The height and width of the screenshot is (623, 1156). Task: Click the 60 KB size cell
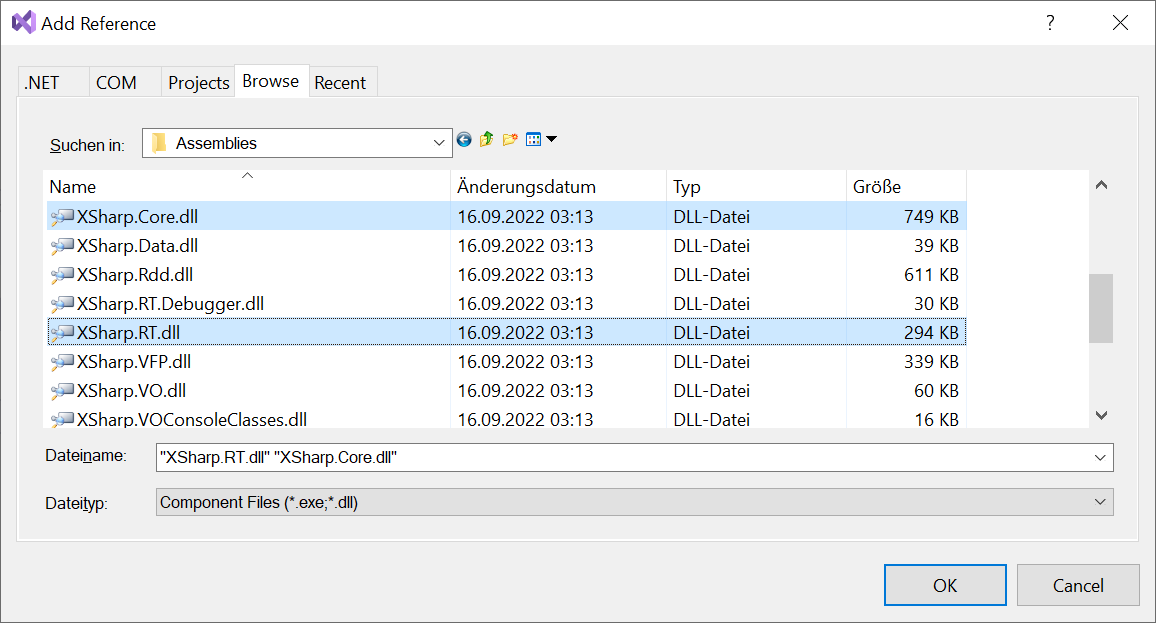936,391
